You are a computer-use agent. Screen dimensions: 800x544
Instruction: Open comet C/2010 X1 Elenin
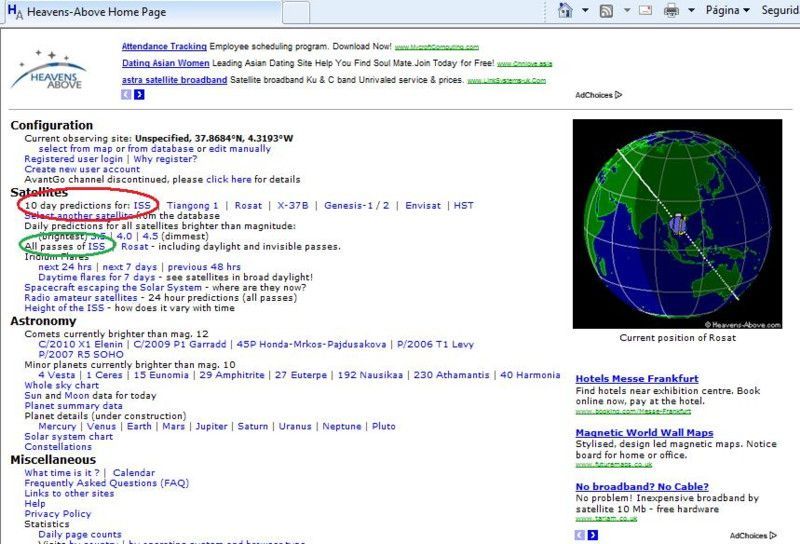click(x=81, y=344)
